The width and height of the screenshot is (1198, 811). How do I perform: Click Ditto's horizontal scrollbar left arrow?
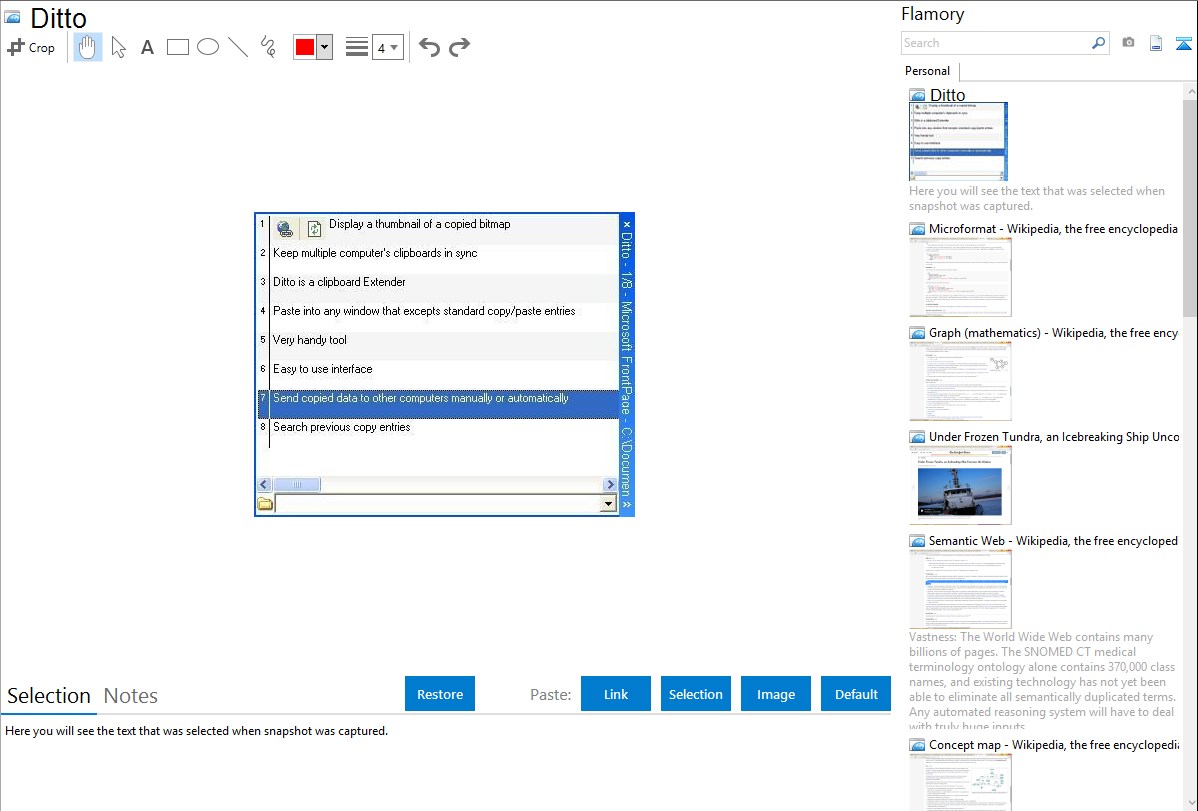pos(264,484)
